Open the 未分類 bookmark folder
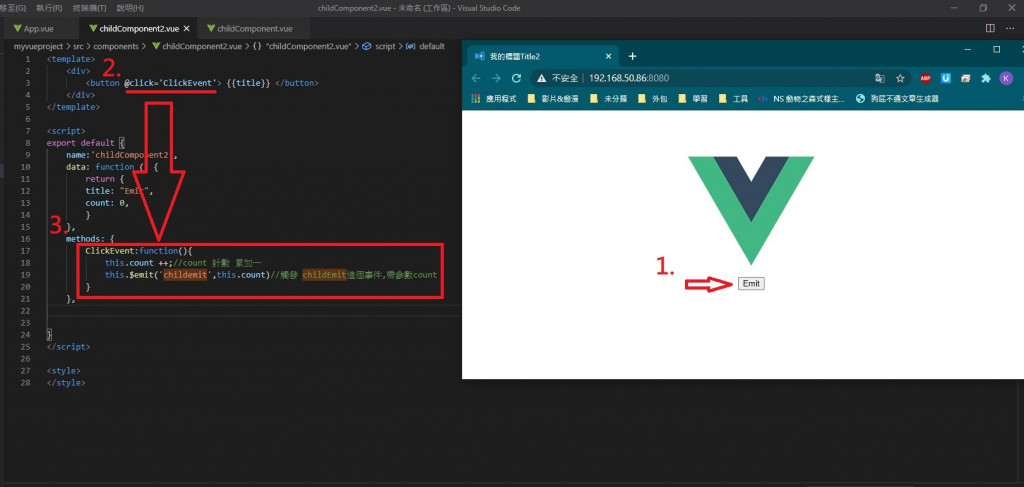This screenshot has width=1024, height=487. 608,99
